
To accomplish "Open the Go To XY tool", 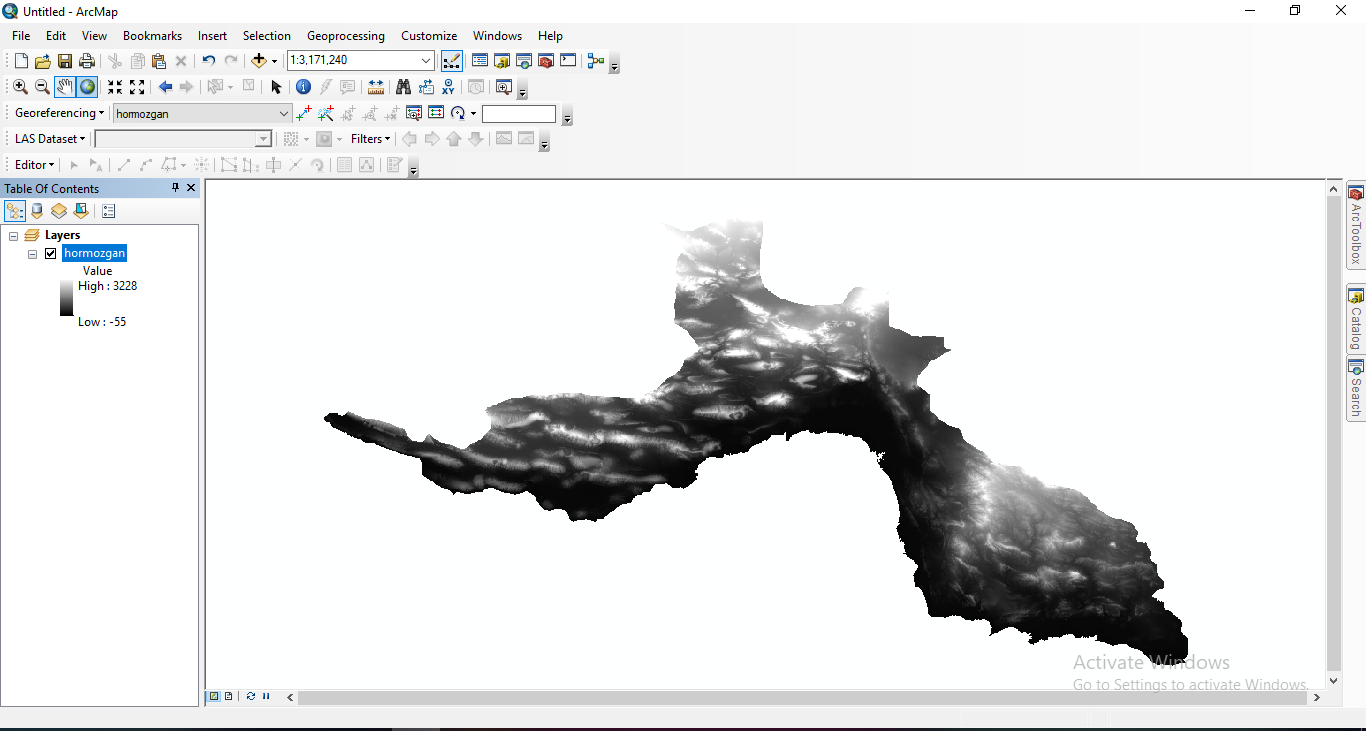I will point(449,87).
